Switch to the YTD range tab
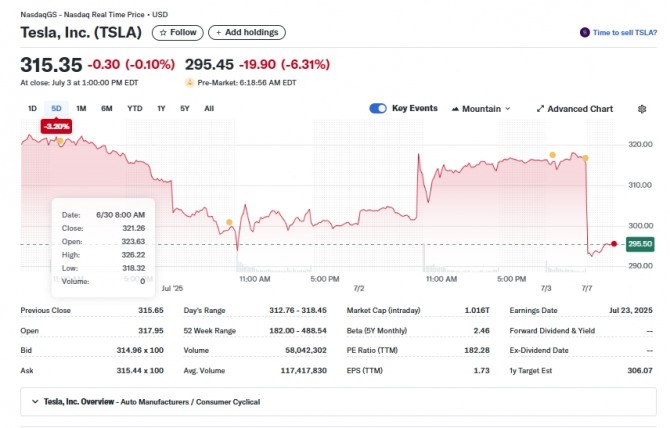The height and width of the screenshot is (428, 670). [134, 108]
